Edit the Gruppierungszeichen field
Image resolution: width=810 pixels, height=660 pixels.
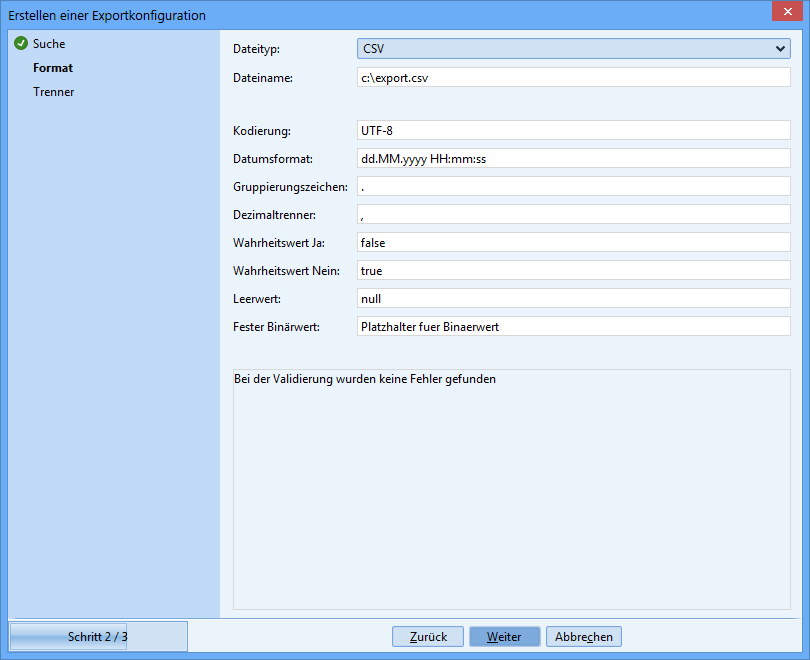(x=573, y=186)
